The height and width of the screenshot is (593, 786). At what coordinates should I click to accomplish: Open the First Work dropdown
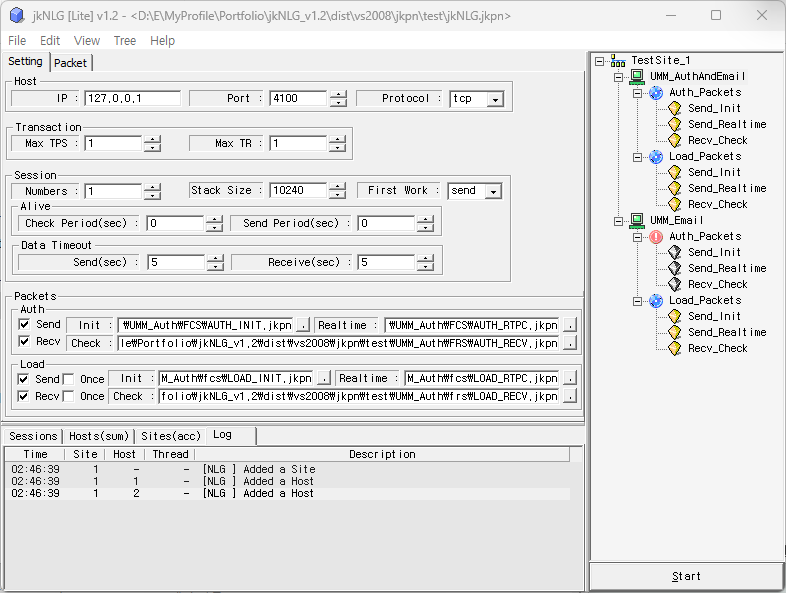click(x=492, y=191)
